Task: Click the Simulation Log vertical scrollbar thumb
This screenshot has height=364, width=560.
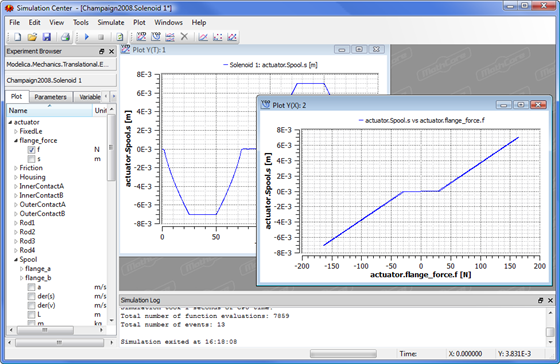Action: pyautogui.click(x=550, y=332)
